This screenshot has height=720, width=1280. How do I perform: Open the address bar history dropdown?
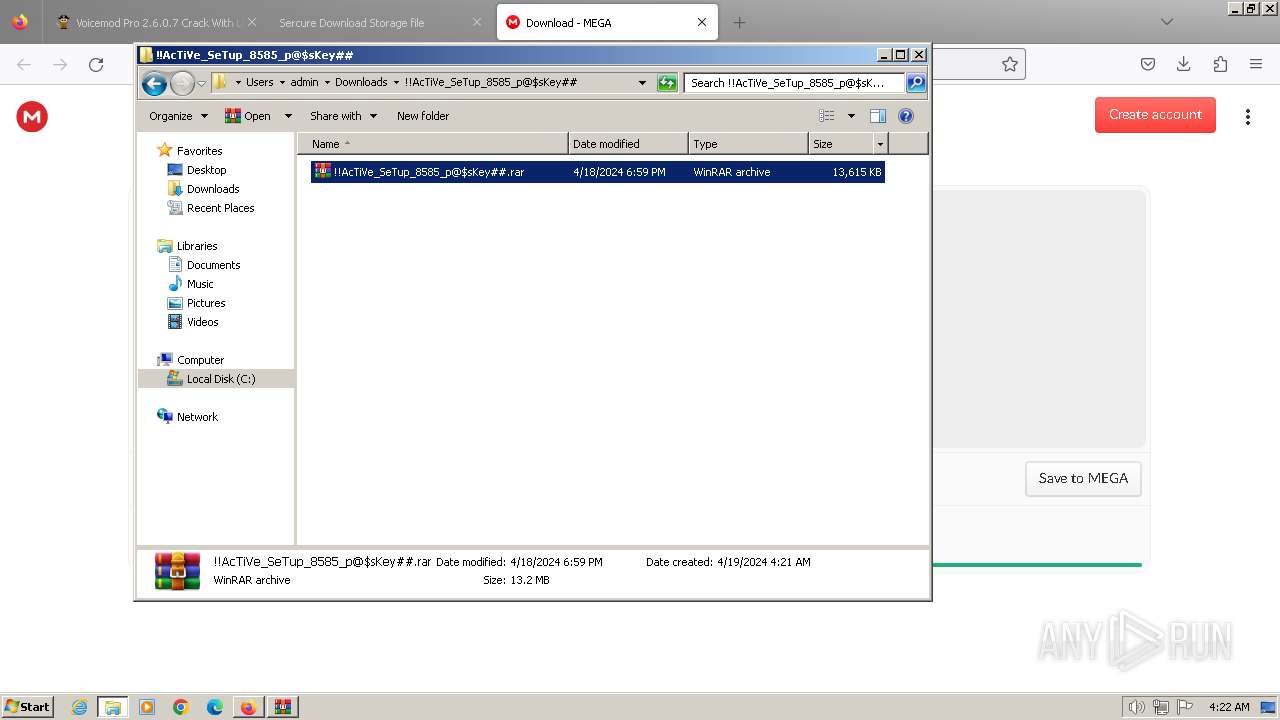point(642,83)
